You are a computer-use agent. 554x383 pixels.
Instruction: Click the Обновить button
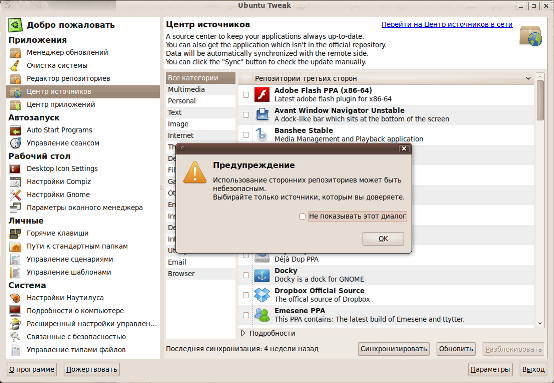pos(456,349)
